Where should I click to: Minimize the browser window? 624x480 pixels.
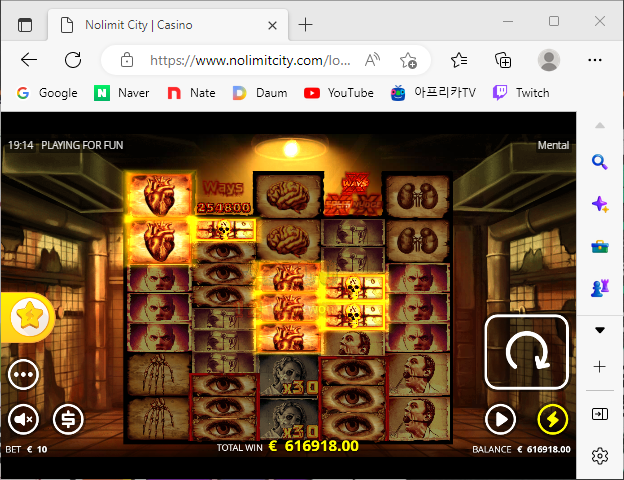508,21
